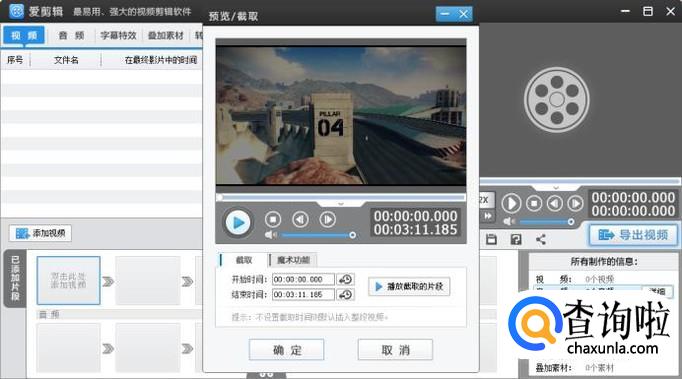Mute the main window speaker icon
682x379 pixels.
(x=508, y=222)
